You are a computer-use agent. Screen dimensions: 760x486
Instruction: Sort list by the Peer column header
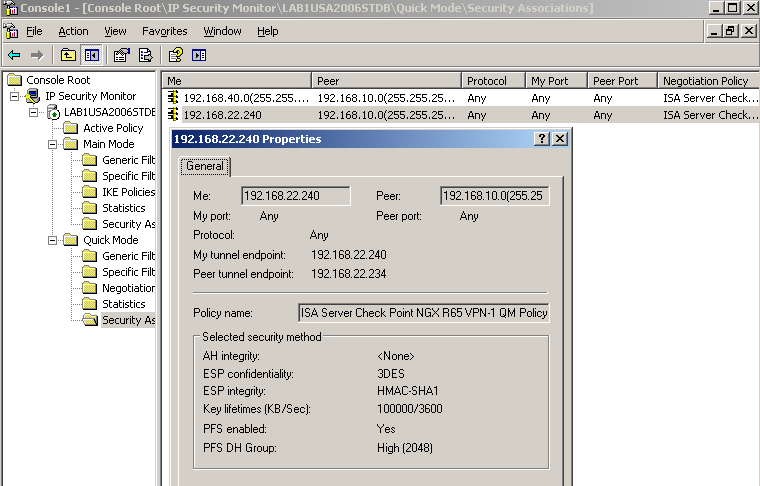[386, 80]
